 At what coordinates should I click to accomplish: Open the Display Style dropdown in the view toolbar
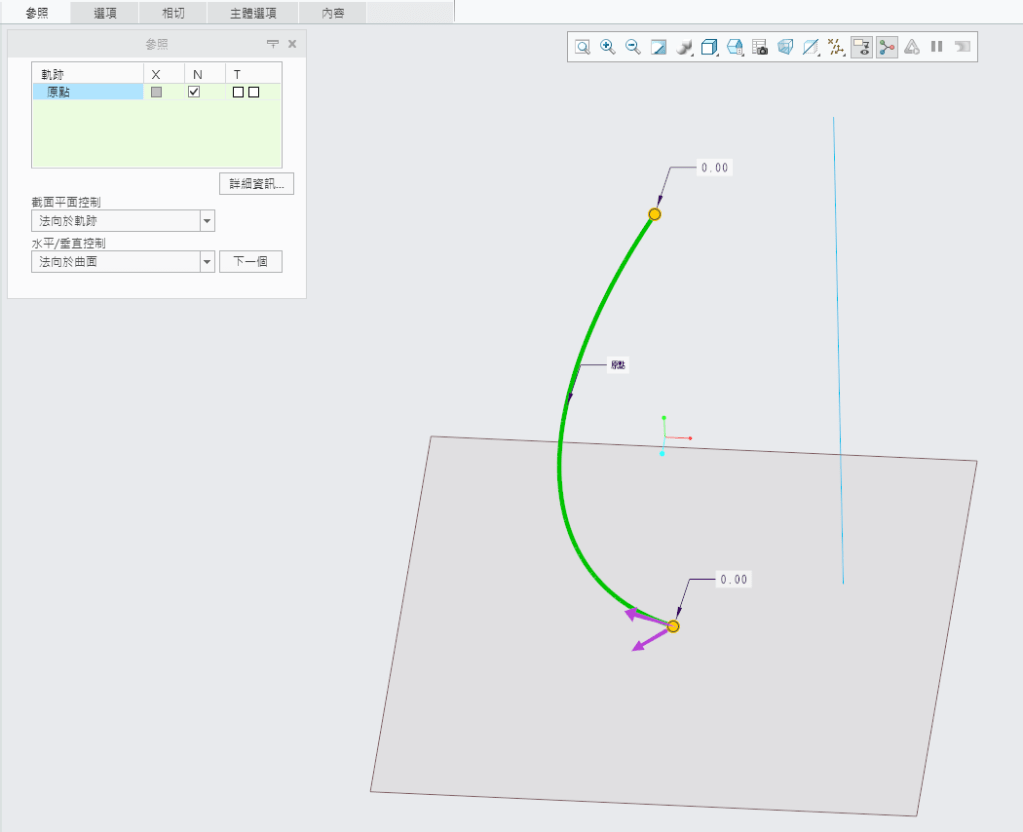684,47
